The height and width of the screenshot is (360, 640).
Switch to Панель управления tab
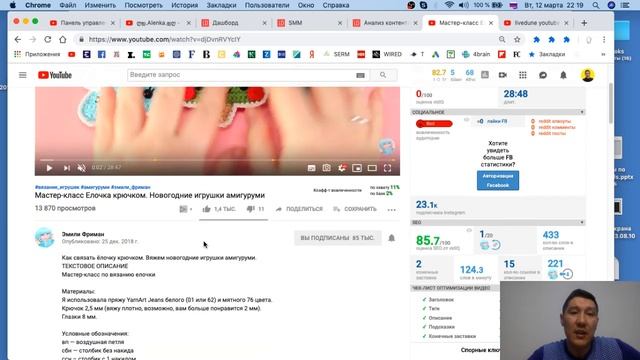pyautogui.click(x=82, y=23)
